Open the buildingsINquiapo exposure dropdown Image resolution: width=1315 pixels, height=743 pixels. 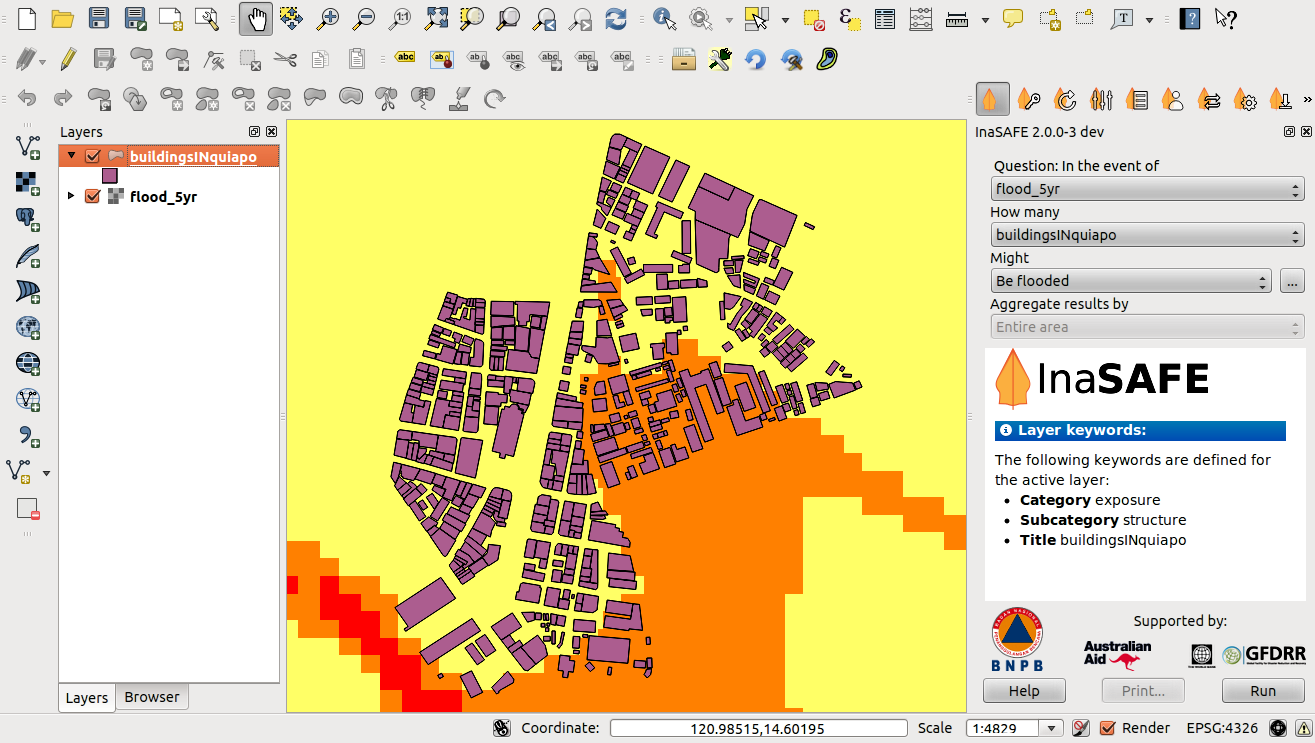1147,235
